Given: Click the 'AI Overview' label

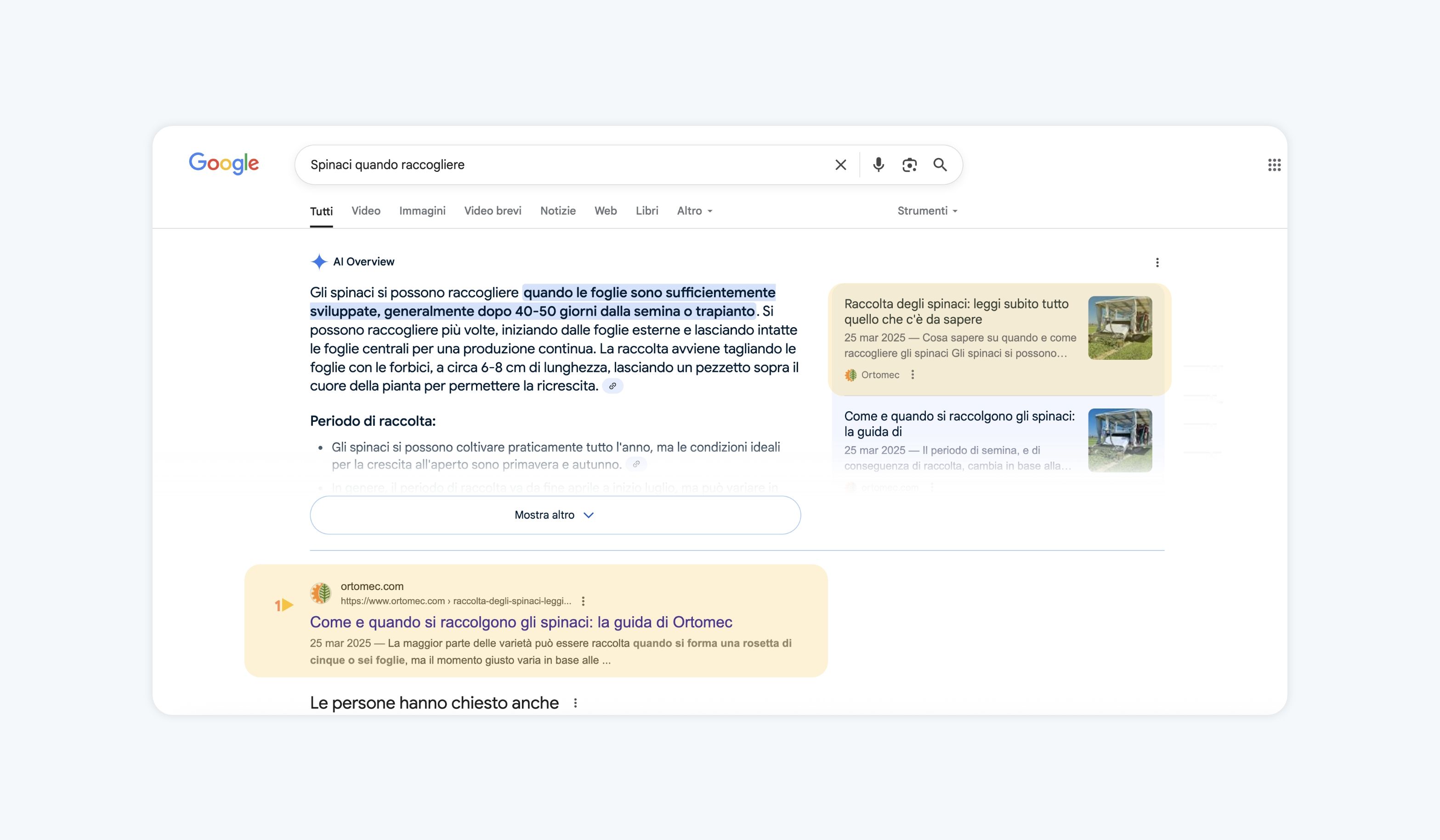Looking at the screenshot, I should pos(363,262).
